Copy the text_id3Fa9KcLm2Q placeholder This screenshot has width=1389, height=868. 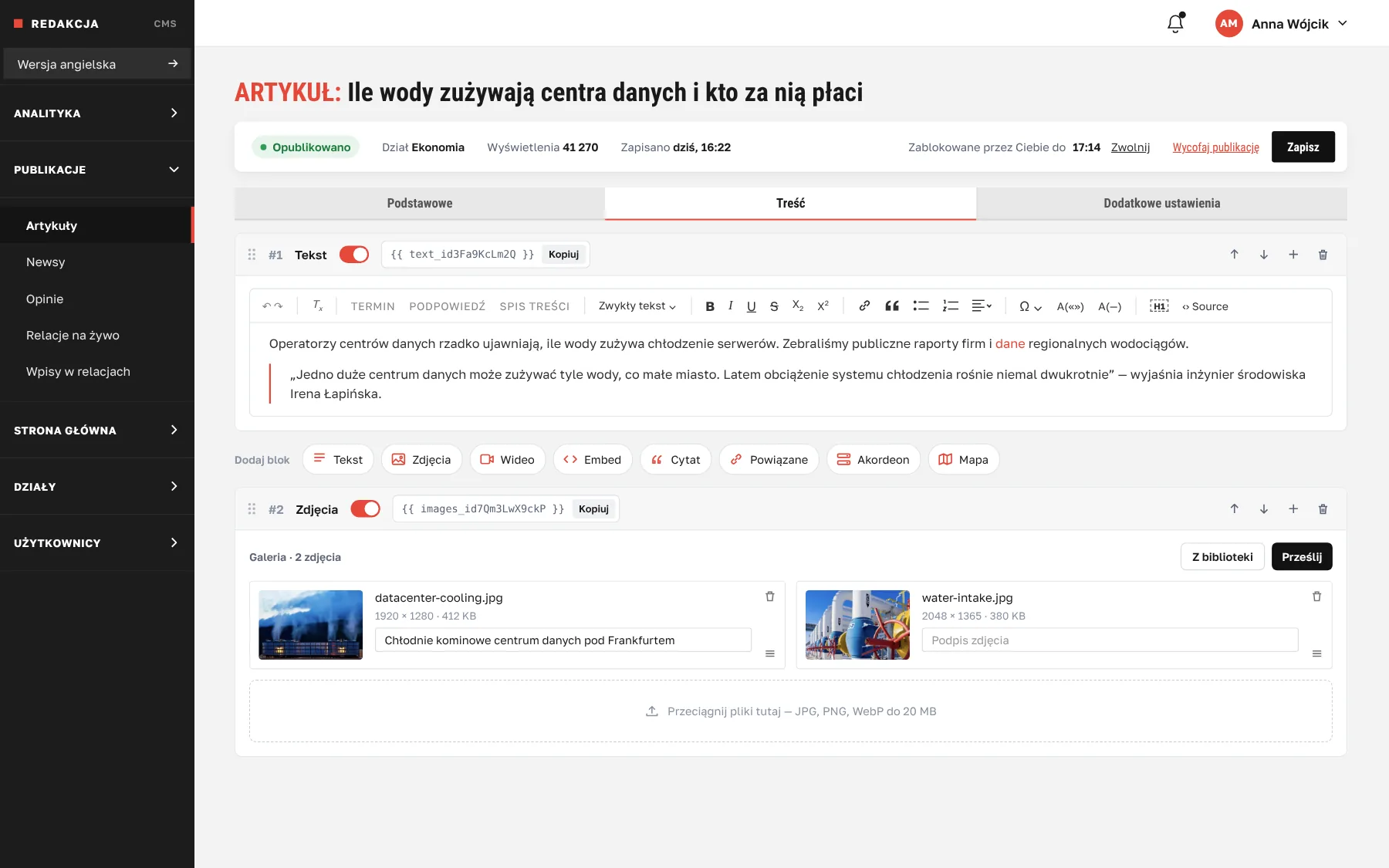tap(563, 255)
